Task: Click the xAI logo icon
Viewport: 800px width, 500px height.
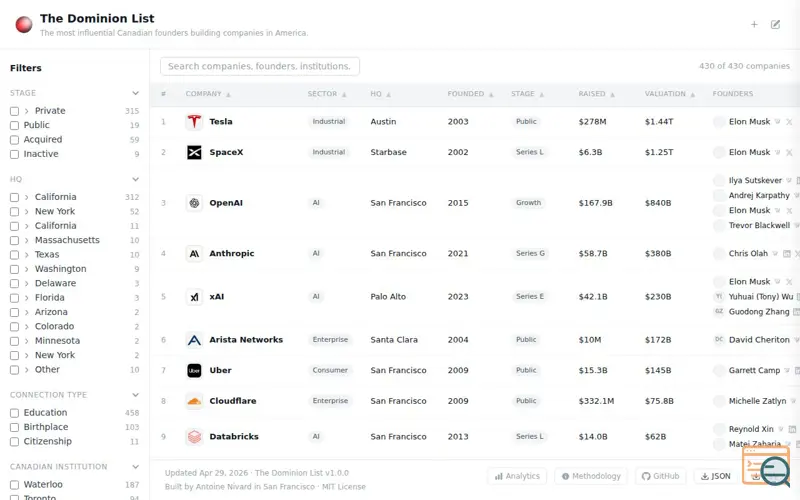Action: pyautogui.click(x=194, y=296)
